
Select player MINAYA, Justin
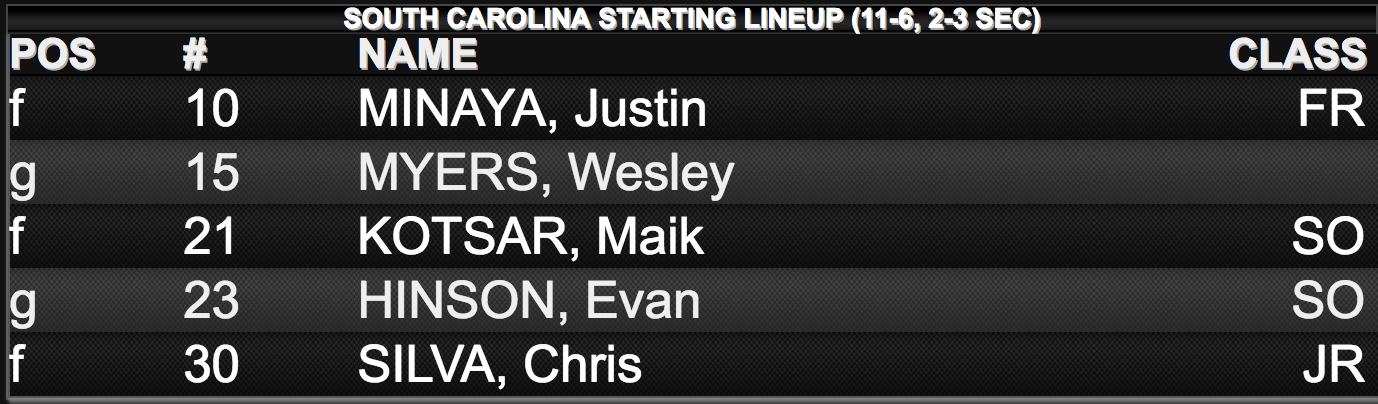click(532, 110)
